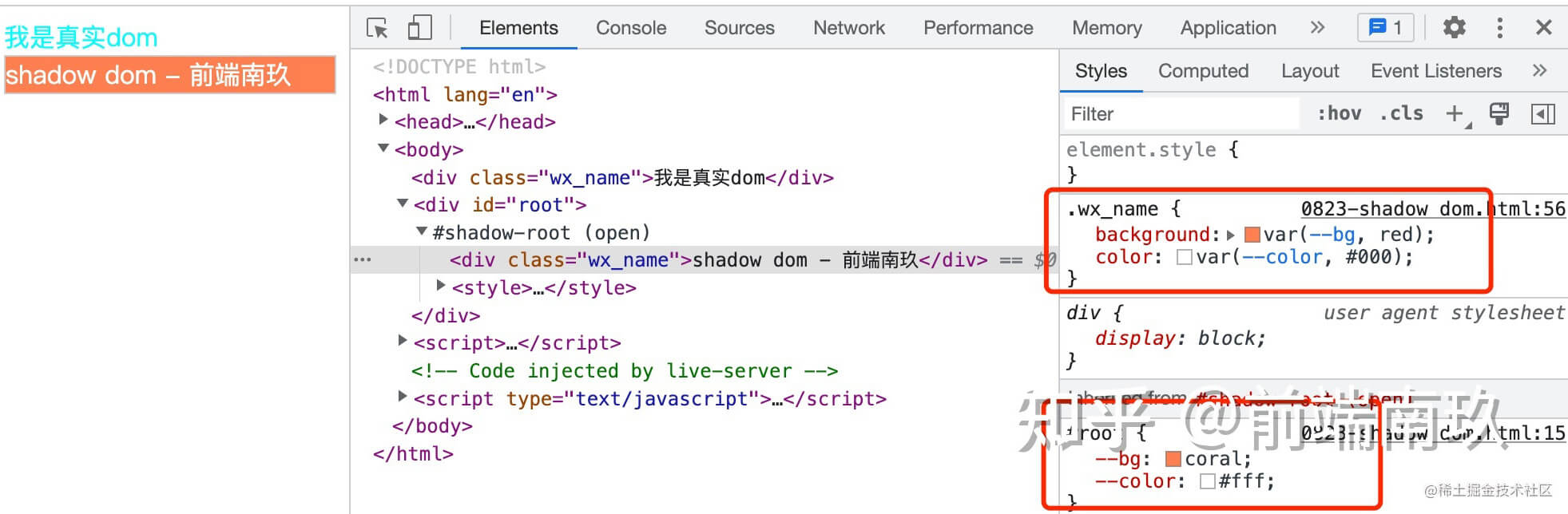Select the live-server injected comment node

point(625,371)
